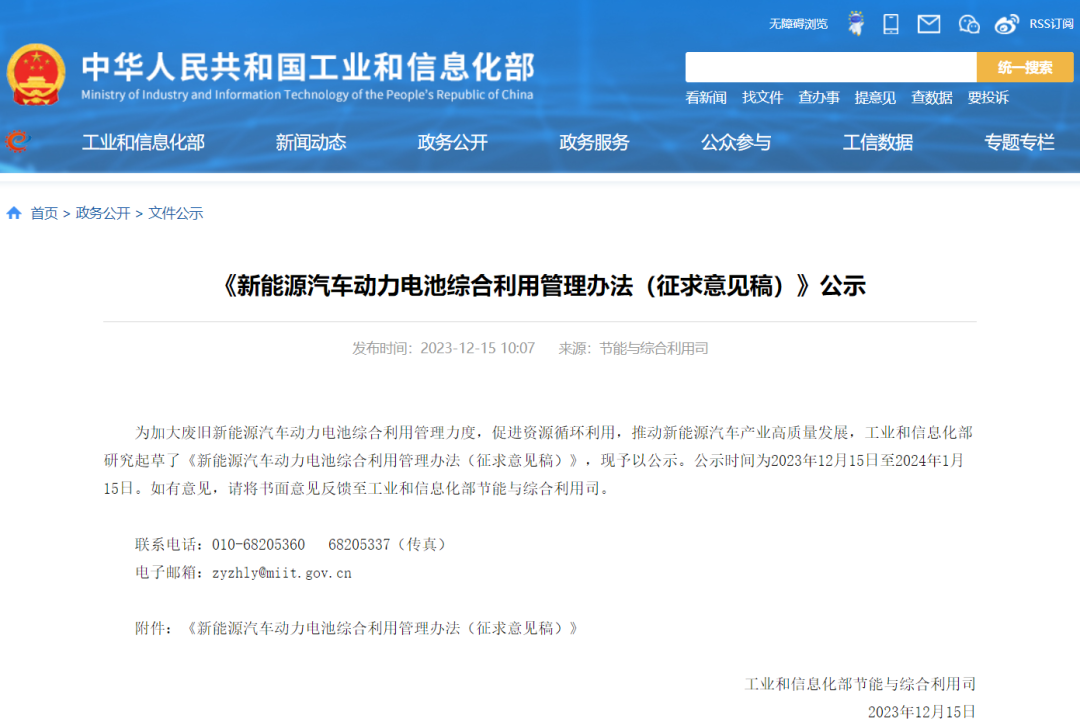
Task: Open 无障碍浏览 accessibility link
Action: 798,24
